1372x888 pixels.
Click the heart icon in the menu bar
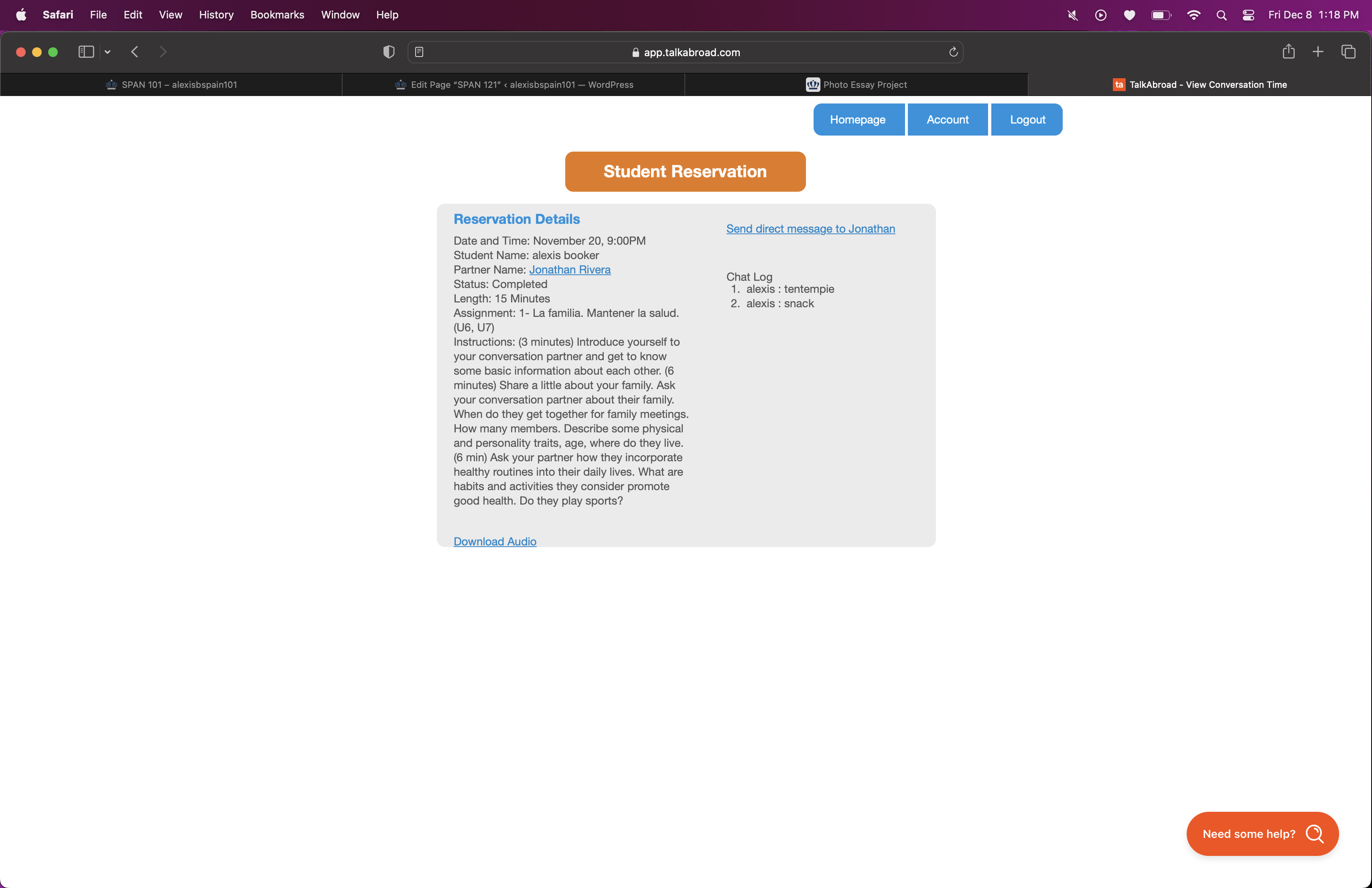1129,15
